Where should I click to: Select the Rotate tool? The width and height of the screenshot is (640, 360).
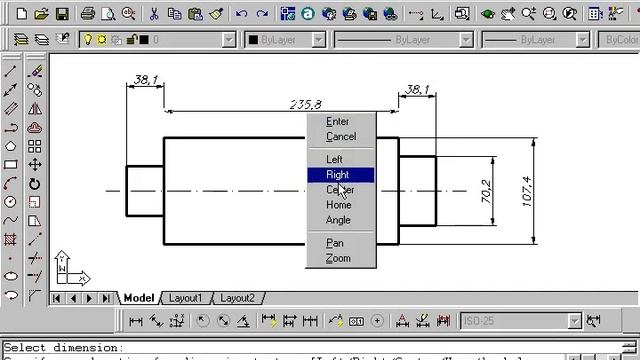(x=35, y=184)
